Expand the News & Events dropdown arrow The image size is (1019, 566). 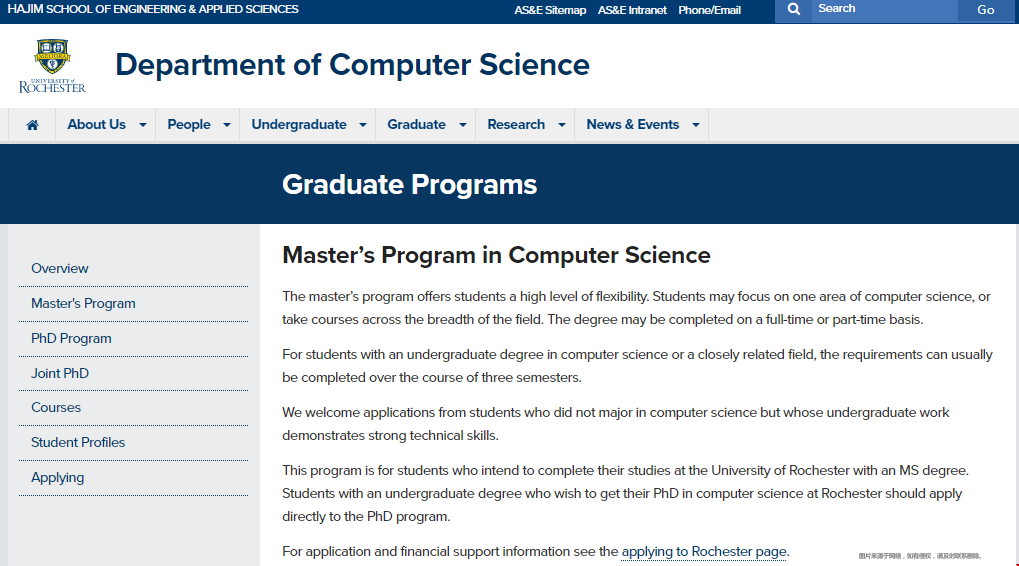tap(696, 125)
